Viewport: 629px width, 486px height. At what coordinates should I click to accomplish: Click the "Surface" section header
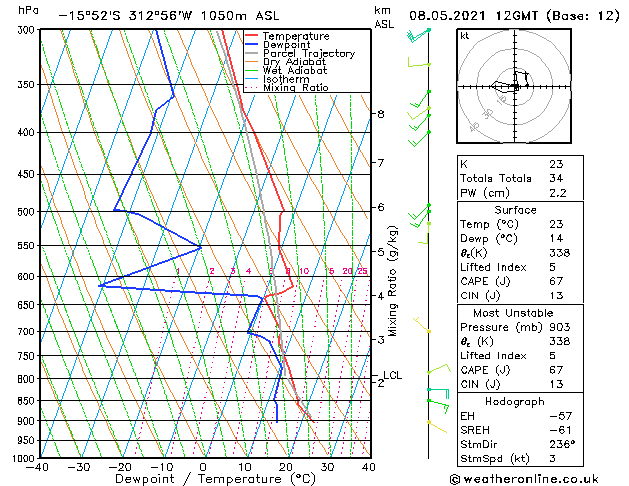coord(515,210)
